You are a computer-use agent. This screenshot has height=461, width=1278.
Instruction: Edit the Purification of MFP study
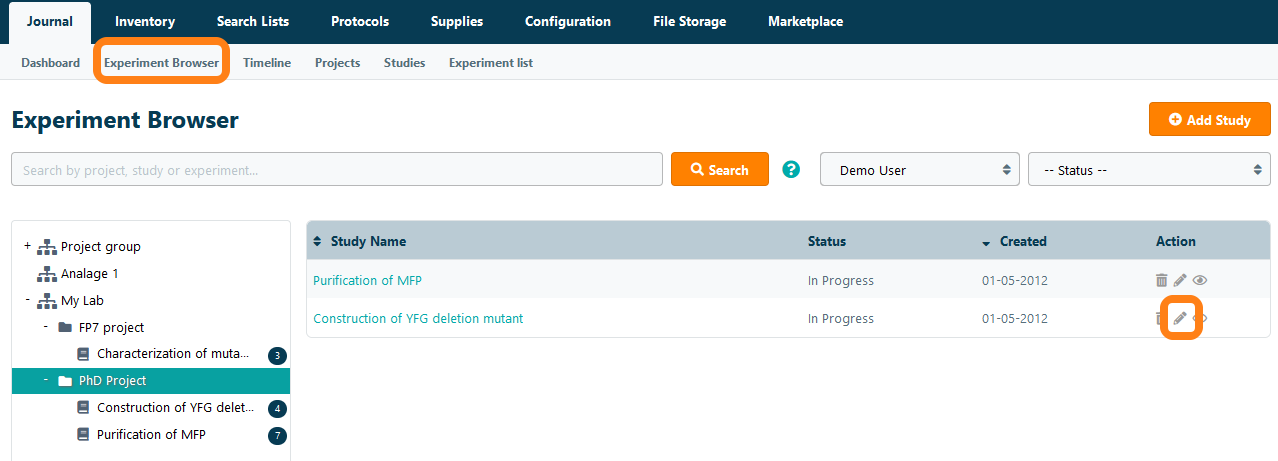[x=1180, y=281]
